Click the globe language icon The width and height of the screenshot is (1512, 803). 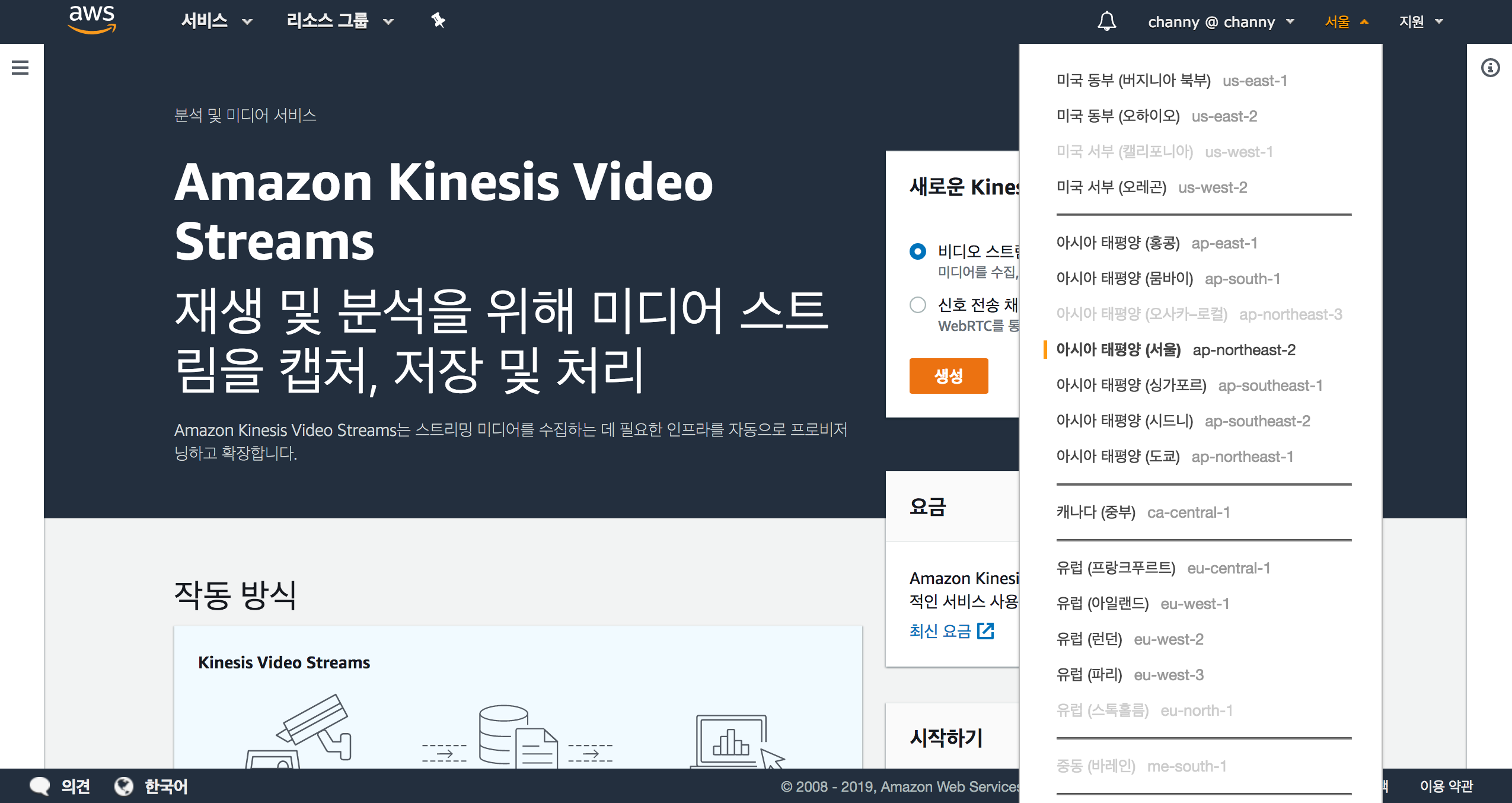pyautogui.click(x=124, y=786)
